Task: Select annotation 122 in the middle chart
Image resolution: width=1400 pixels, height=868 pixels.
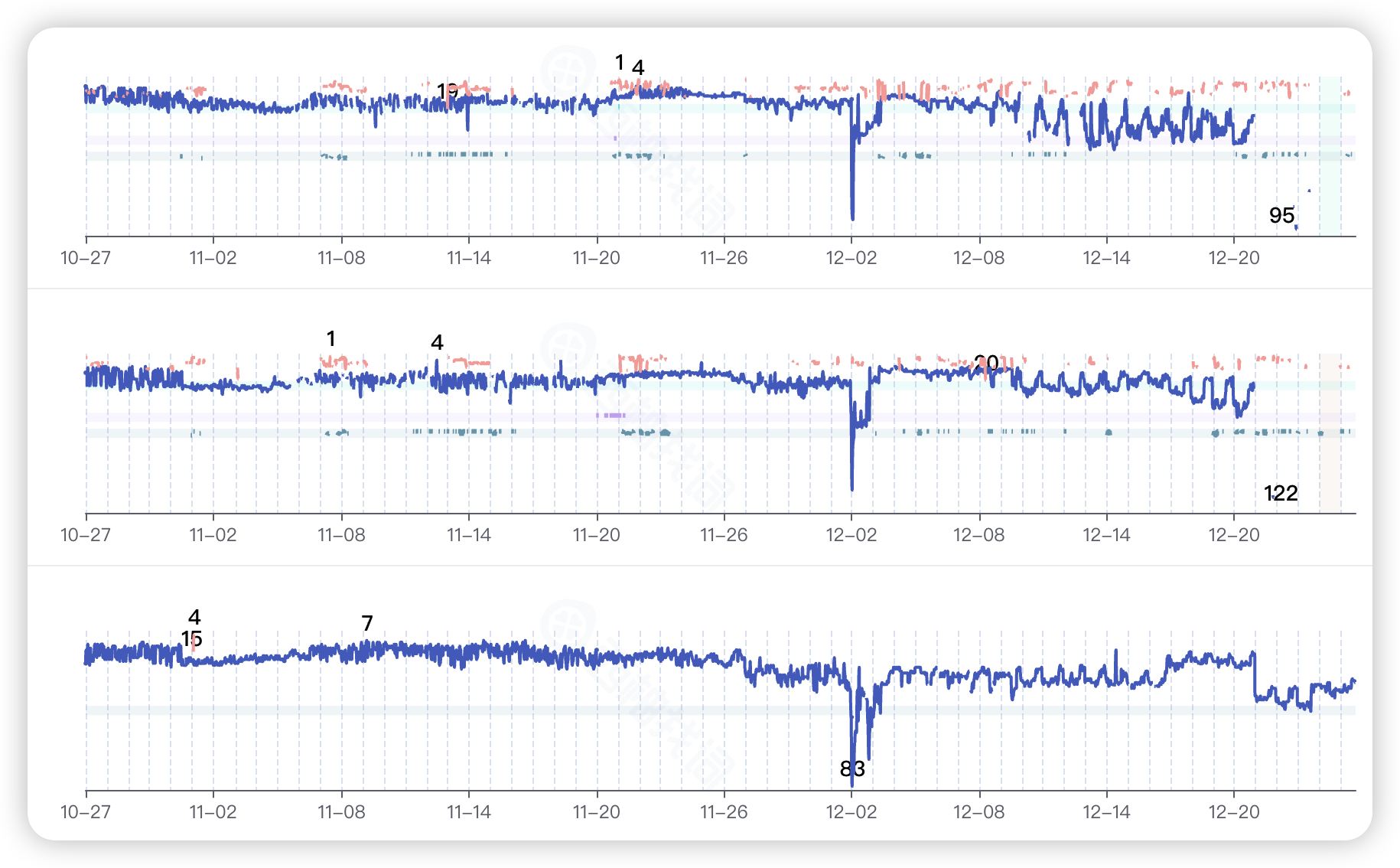Action: [1281, 494]
